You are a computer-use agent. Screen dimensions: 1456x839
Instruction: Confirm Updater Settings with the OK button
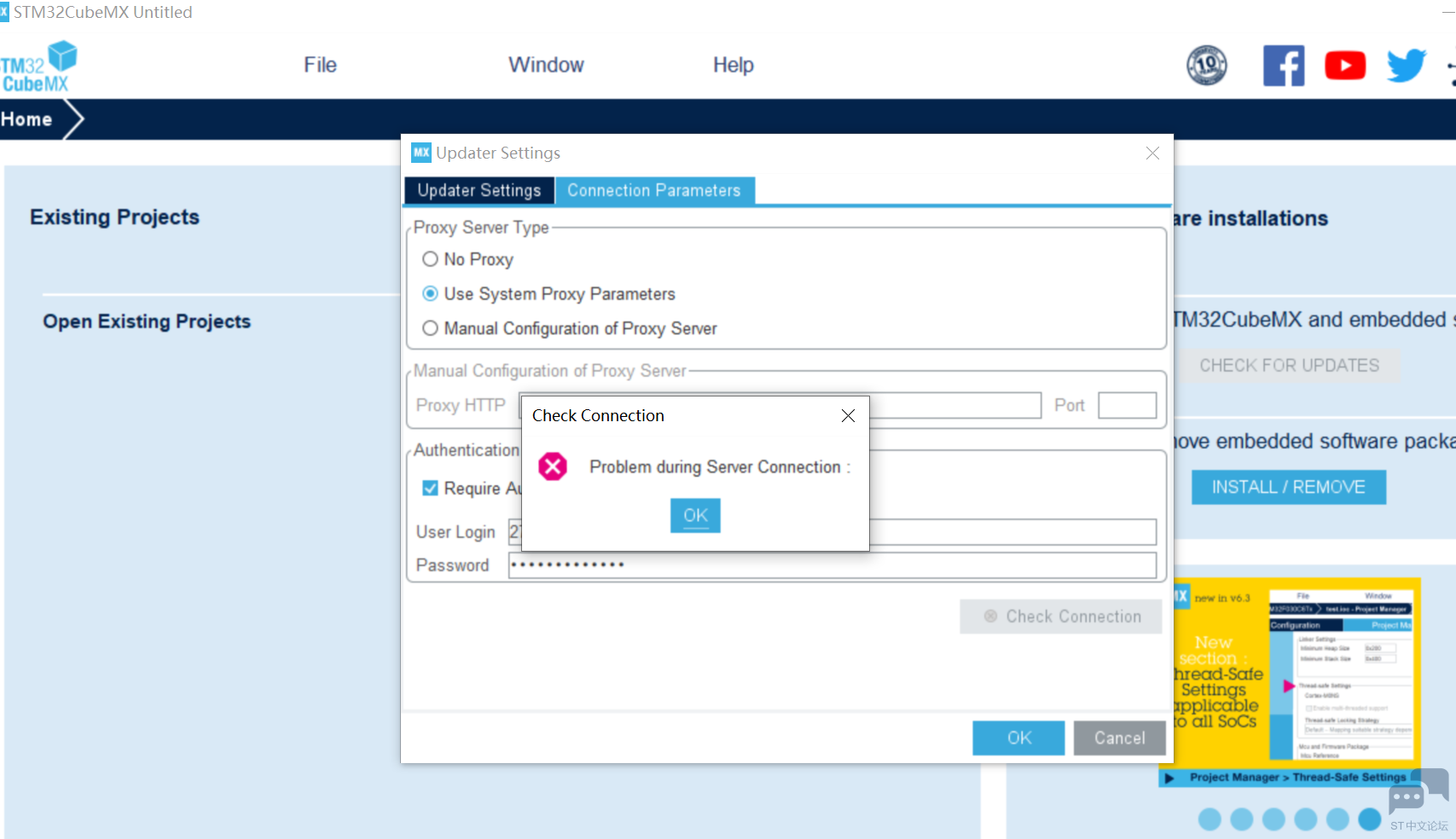click(1018, 738)
